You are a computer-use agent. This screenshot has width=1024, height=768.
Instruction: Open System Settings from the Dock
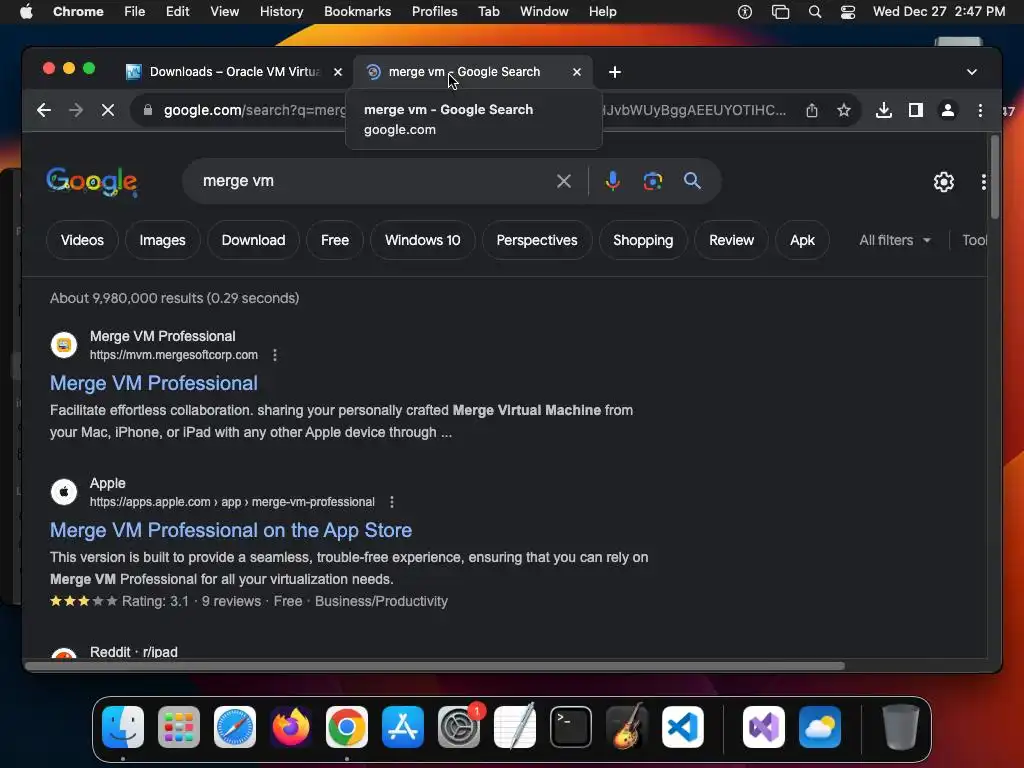(459, 727)
